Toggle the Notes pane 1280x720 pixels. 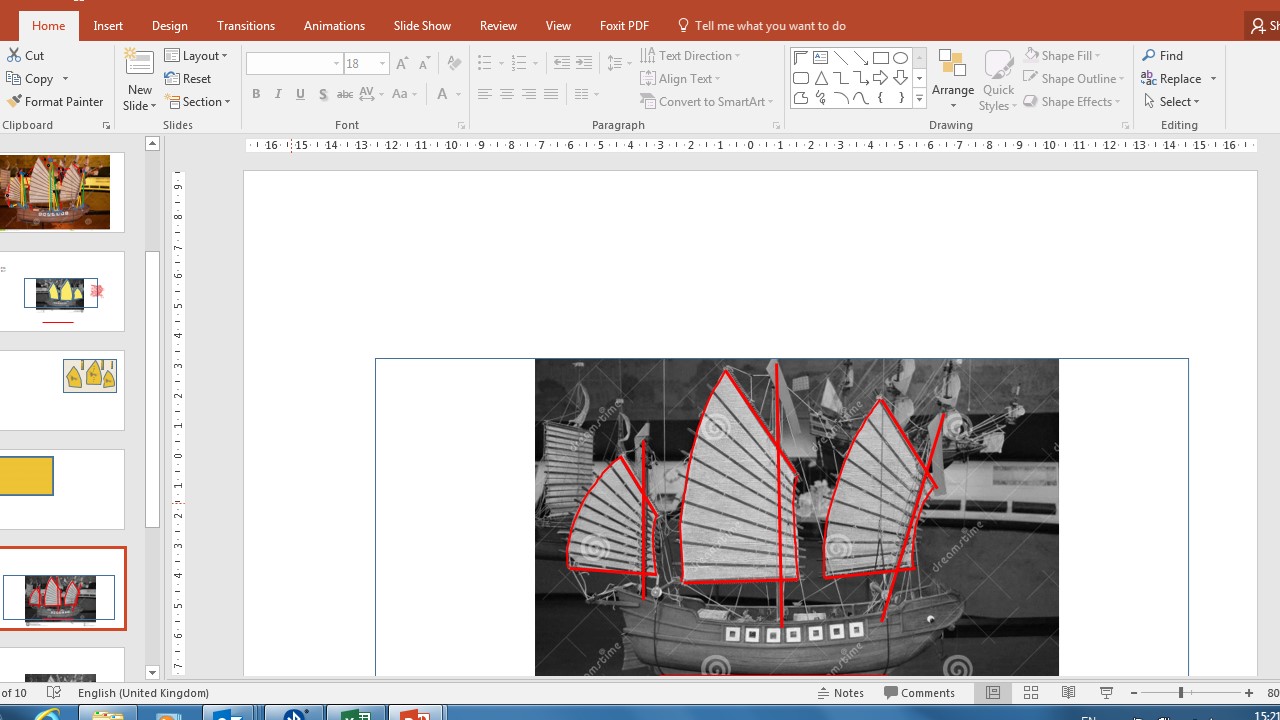[841, 692]
